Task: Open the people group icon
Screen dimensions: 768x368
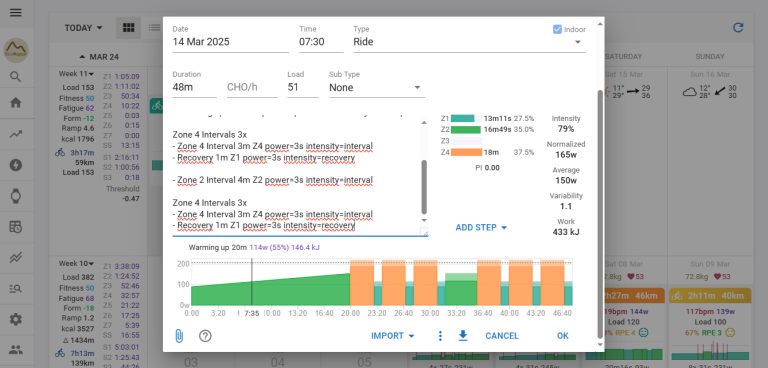Action: click(x=16, y=350)
